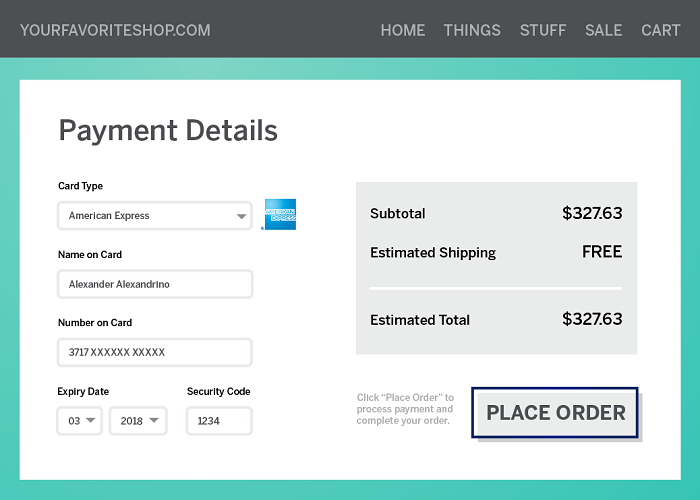Expand the expiry year dropdown showing 2018

tap(138, 421)
